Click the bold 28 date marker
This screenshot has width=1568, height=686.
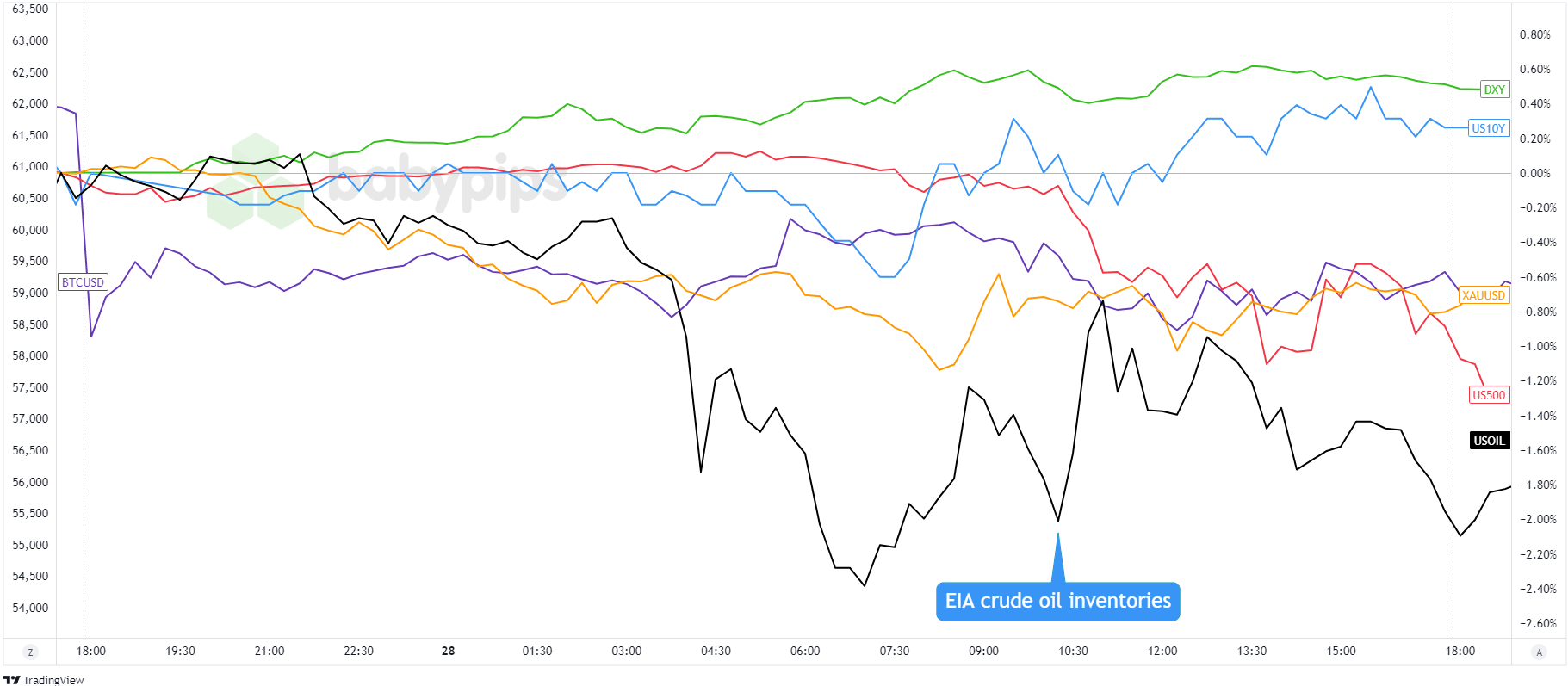click(448, 651)
